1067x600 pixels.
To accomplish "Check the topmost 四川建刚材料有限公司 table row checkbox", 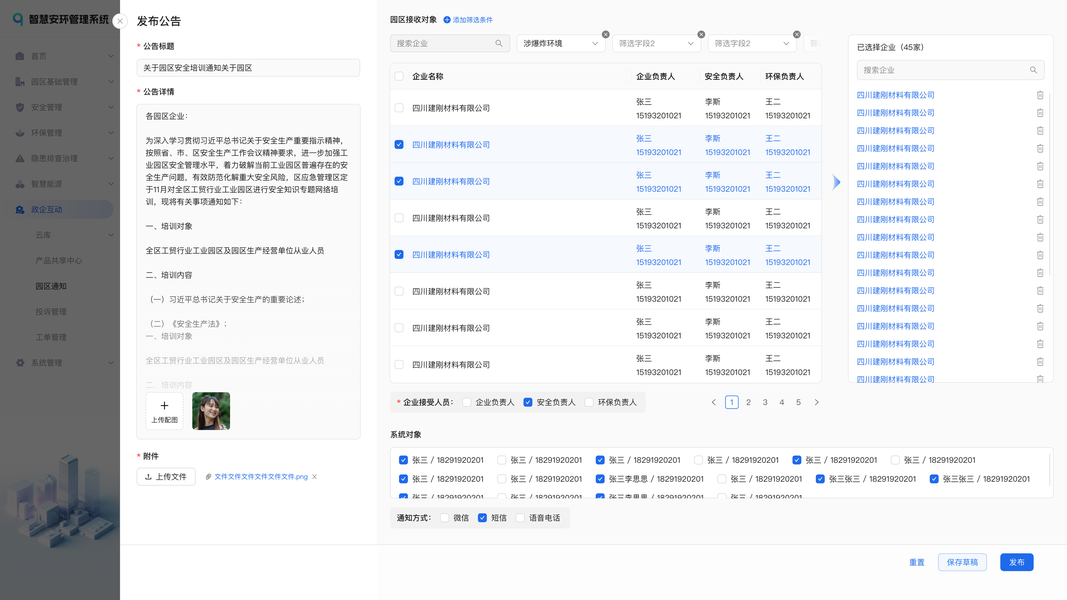I will (x=399, y=108).
